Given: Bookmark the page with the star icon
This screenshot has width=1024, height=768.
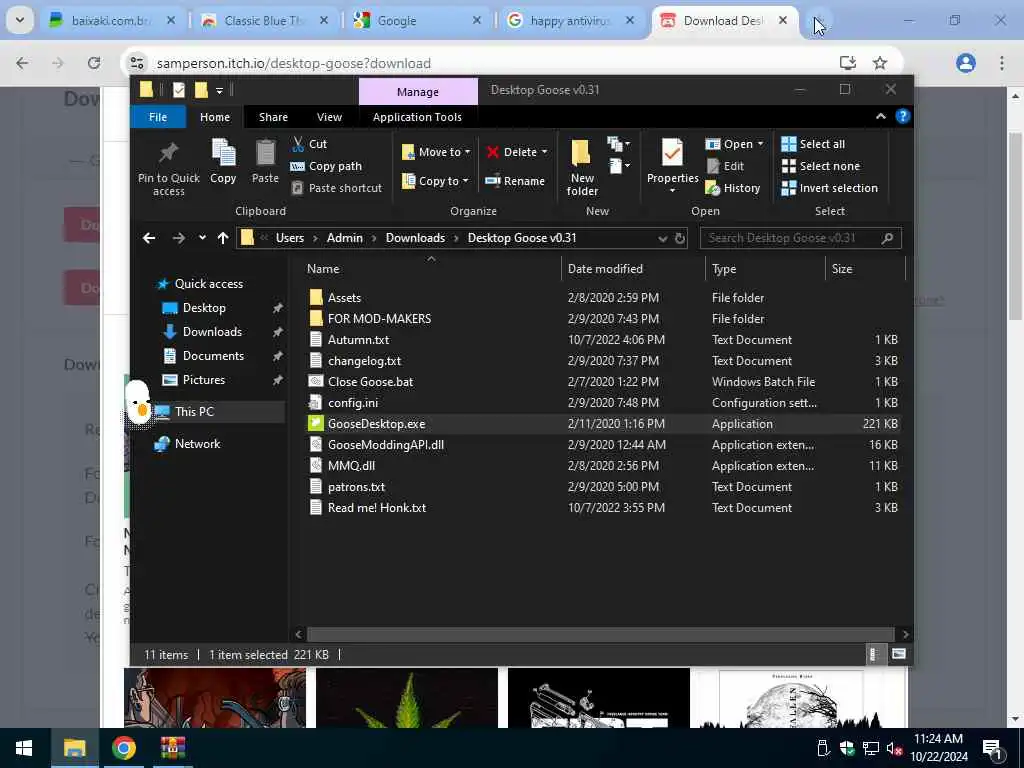Looking at the screenshot, I should [880, 63].
